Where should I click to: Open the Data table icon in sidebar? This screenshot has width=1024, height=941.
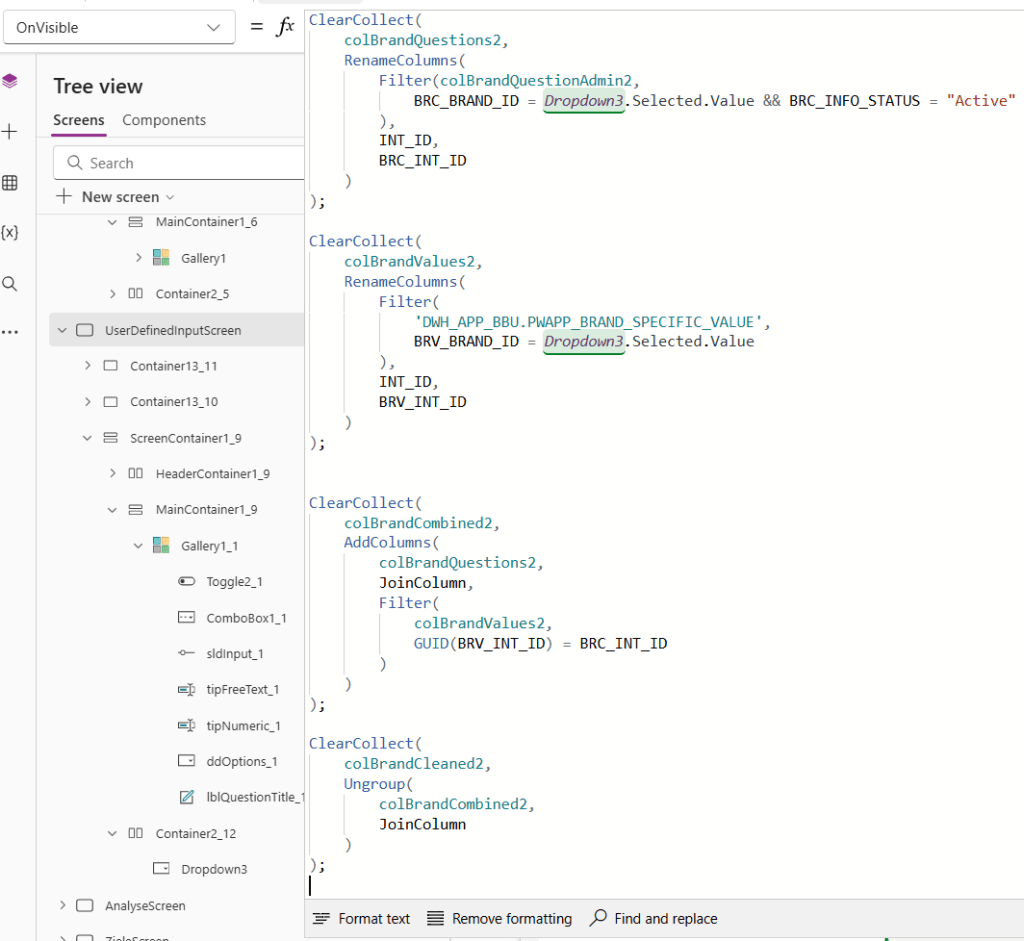click(10, 182)
